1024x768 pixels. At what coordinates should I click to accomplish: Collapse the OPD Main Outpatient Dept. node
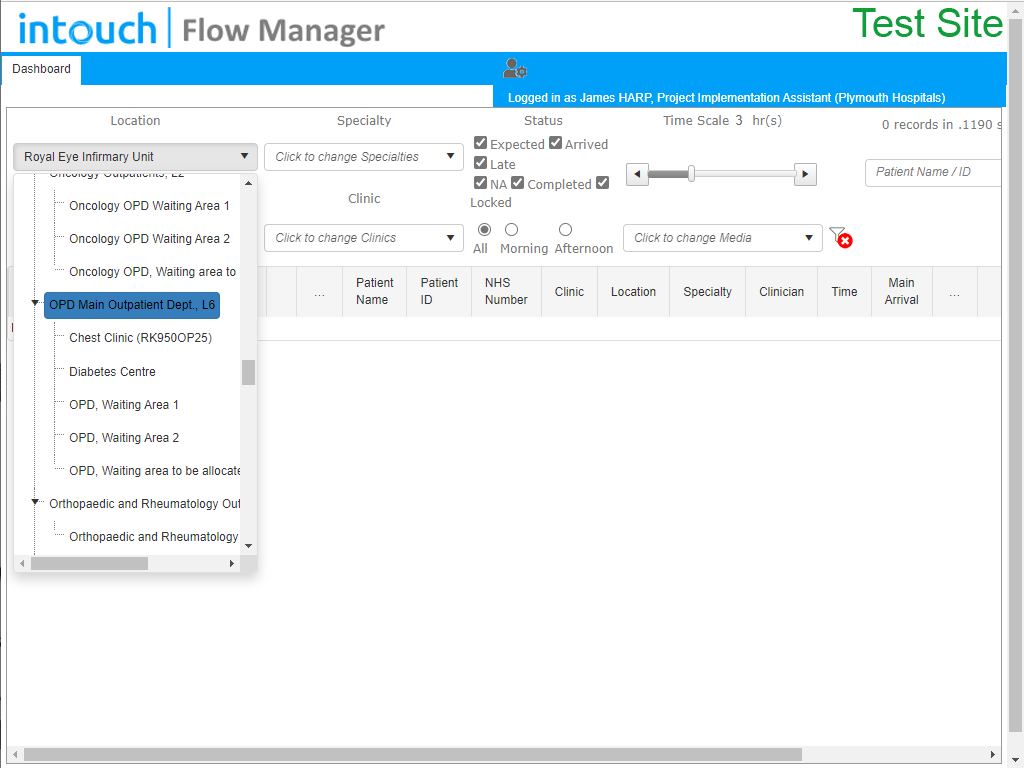coord(35,303)
